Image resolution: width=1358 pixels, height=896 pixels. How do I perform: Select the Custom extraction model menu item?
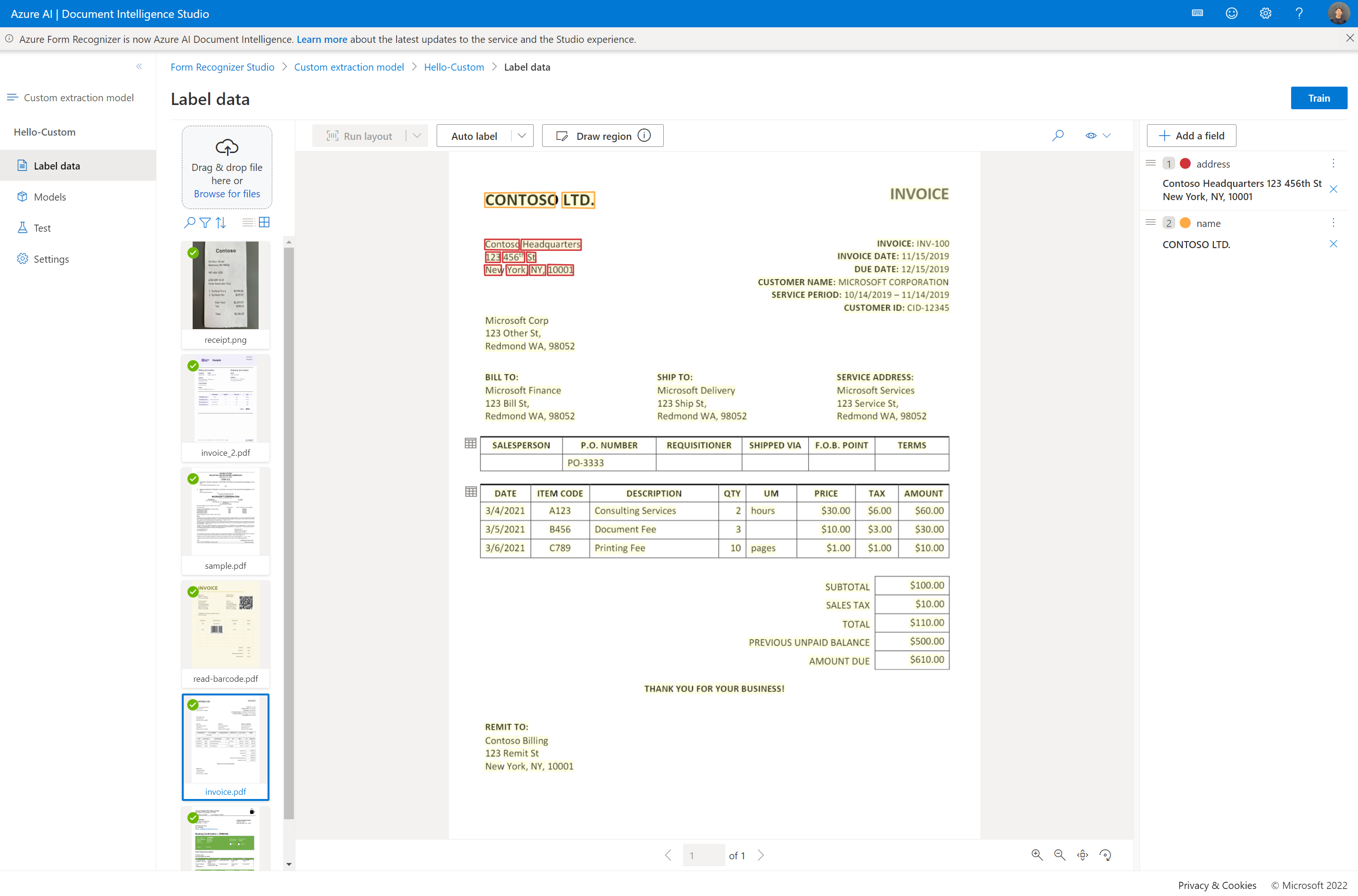pyautogui.click(x=78, y=97)
